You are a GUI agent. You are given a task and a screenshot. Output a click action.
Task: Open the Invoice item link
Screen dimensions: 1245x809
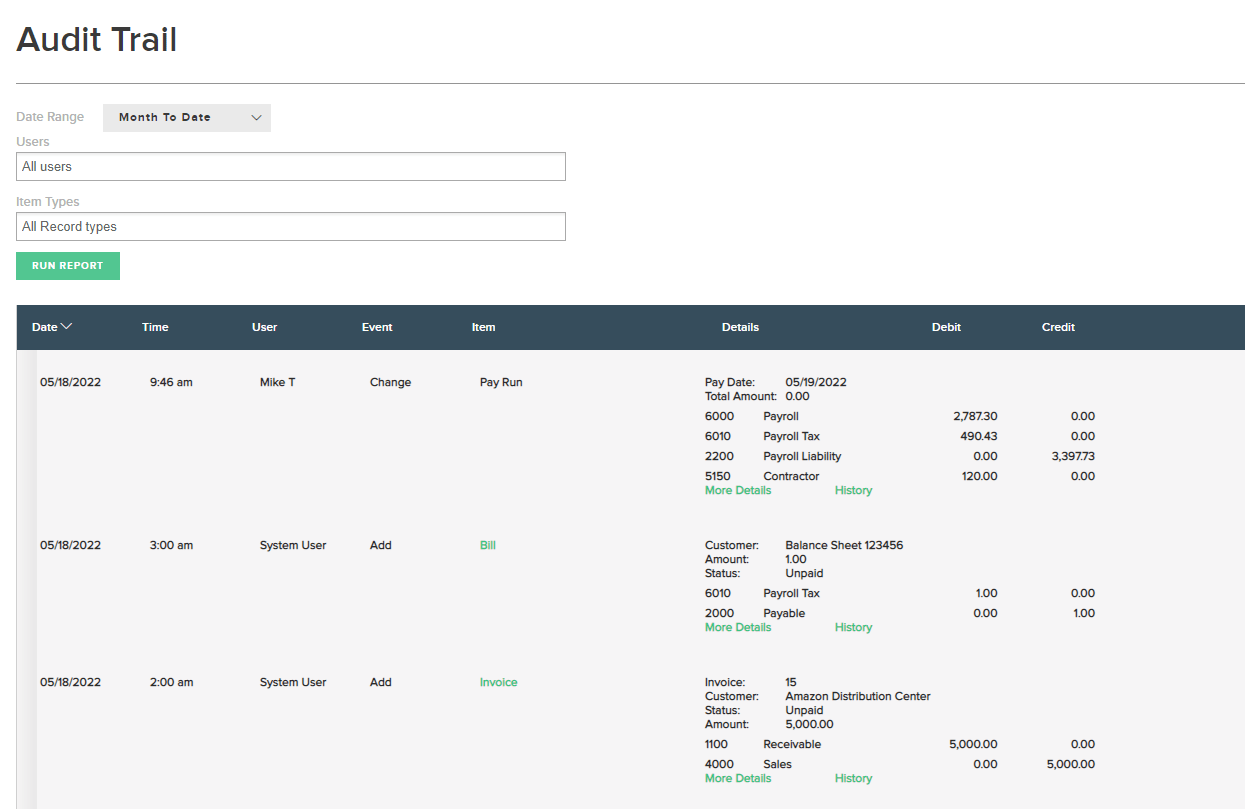pyautogui.click(x=498, y=683)
